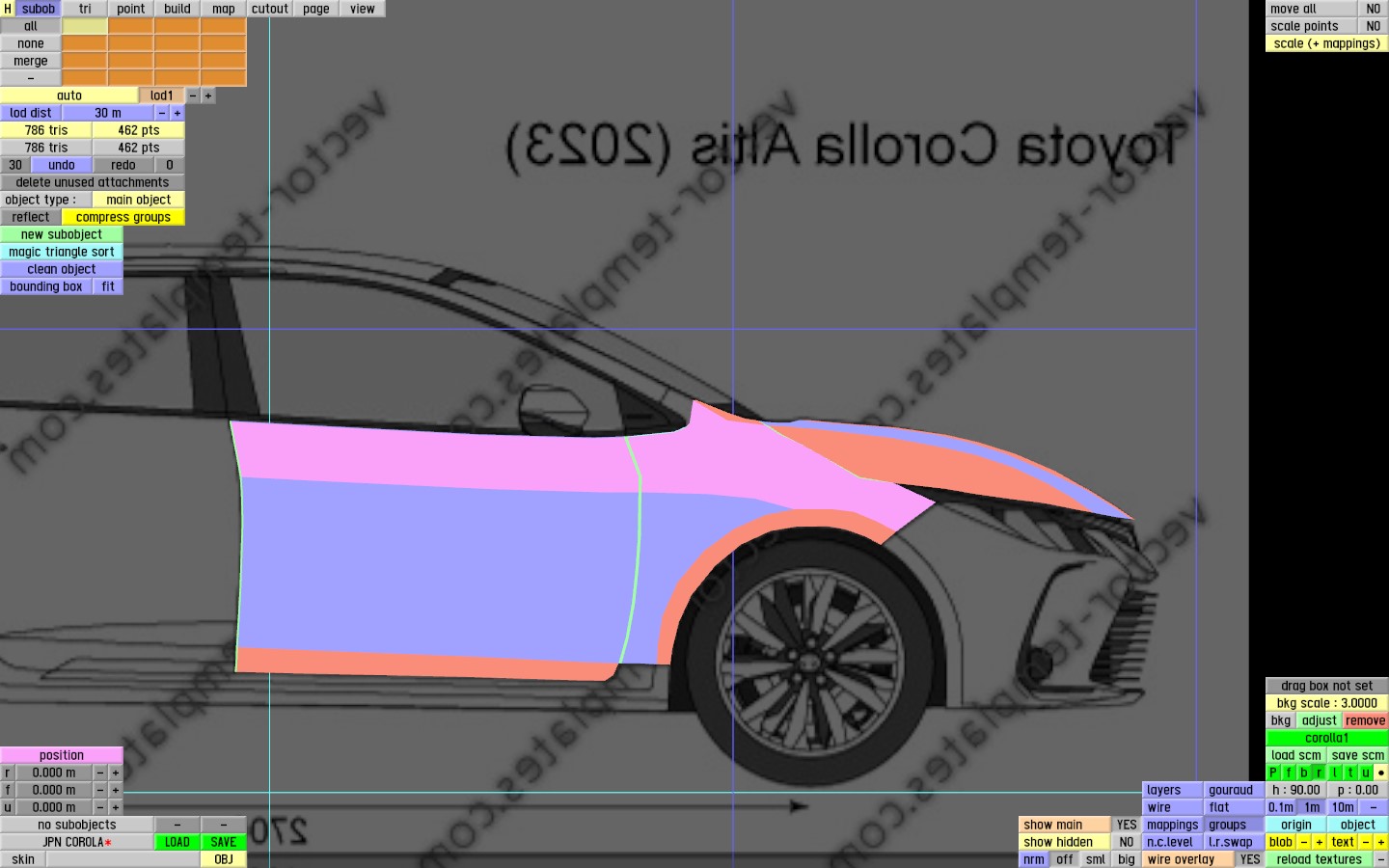Viewport: 1389px width, 868px height.
Task: Decrease the LOD level with lod1 minus
Action: click(x=193, y=95)
